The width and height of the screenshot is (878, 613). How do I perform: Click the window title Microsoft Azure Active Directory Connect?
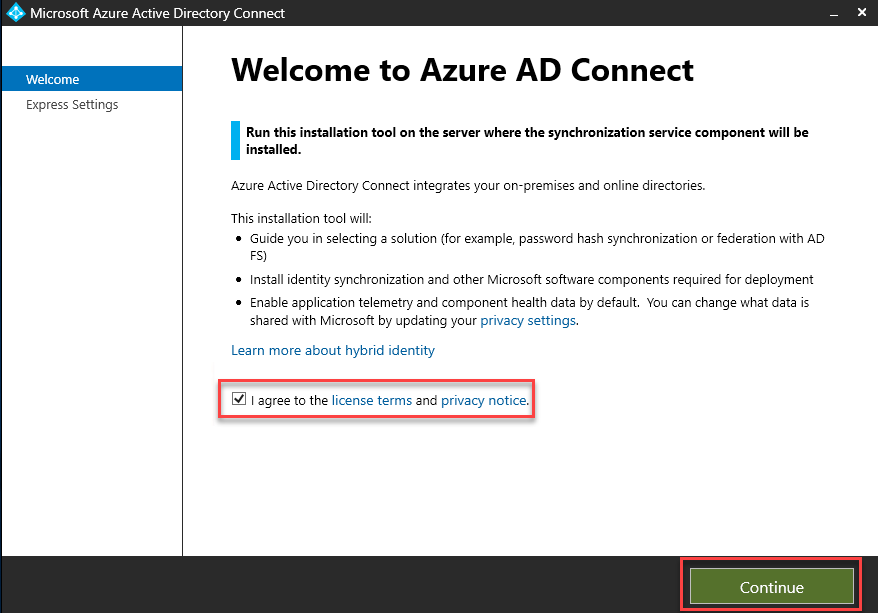[157, 13]
